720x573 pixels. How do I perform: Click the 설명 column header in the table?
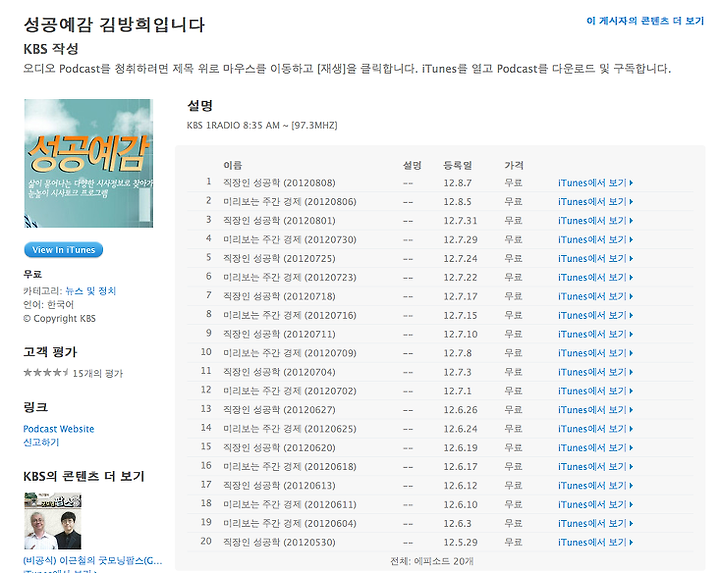pyautogui.click(x=412, y=165)
